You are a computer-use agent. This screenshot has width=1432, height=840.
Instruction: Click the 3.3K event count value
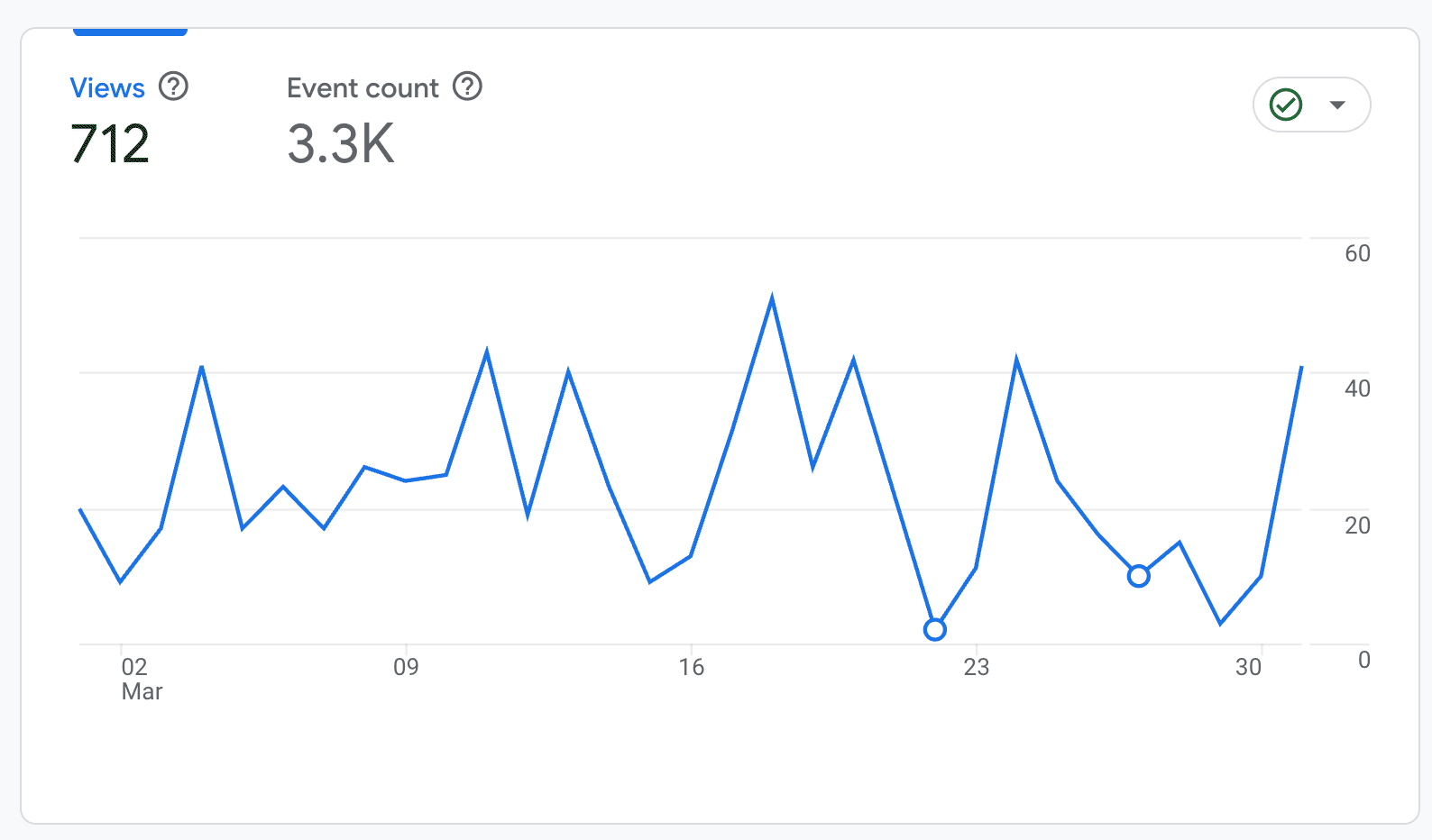pyautogui.click(x=341, y=144)
